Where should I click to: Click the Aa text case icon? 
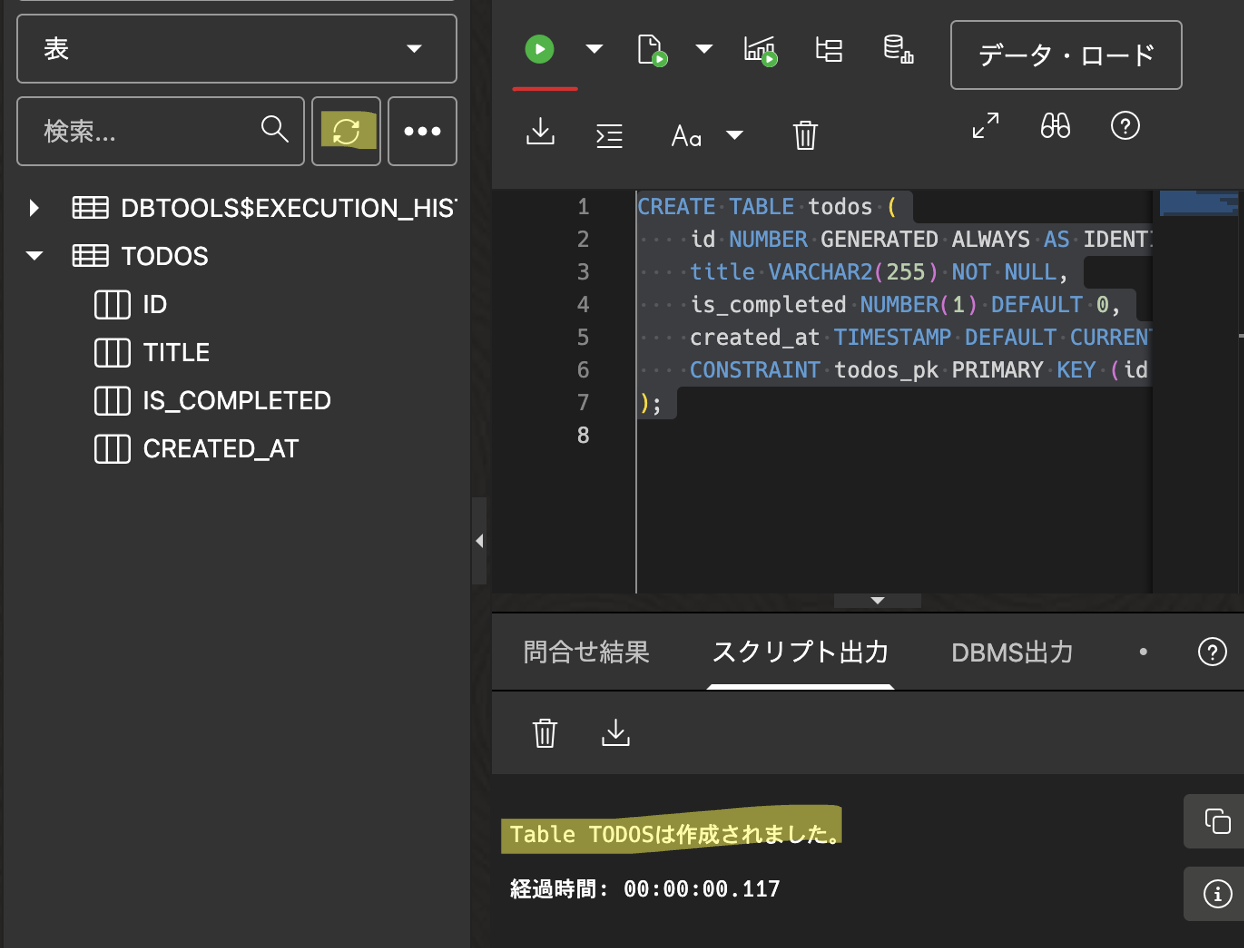click(x=686, y=136)
